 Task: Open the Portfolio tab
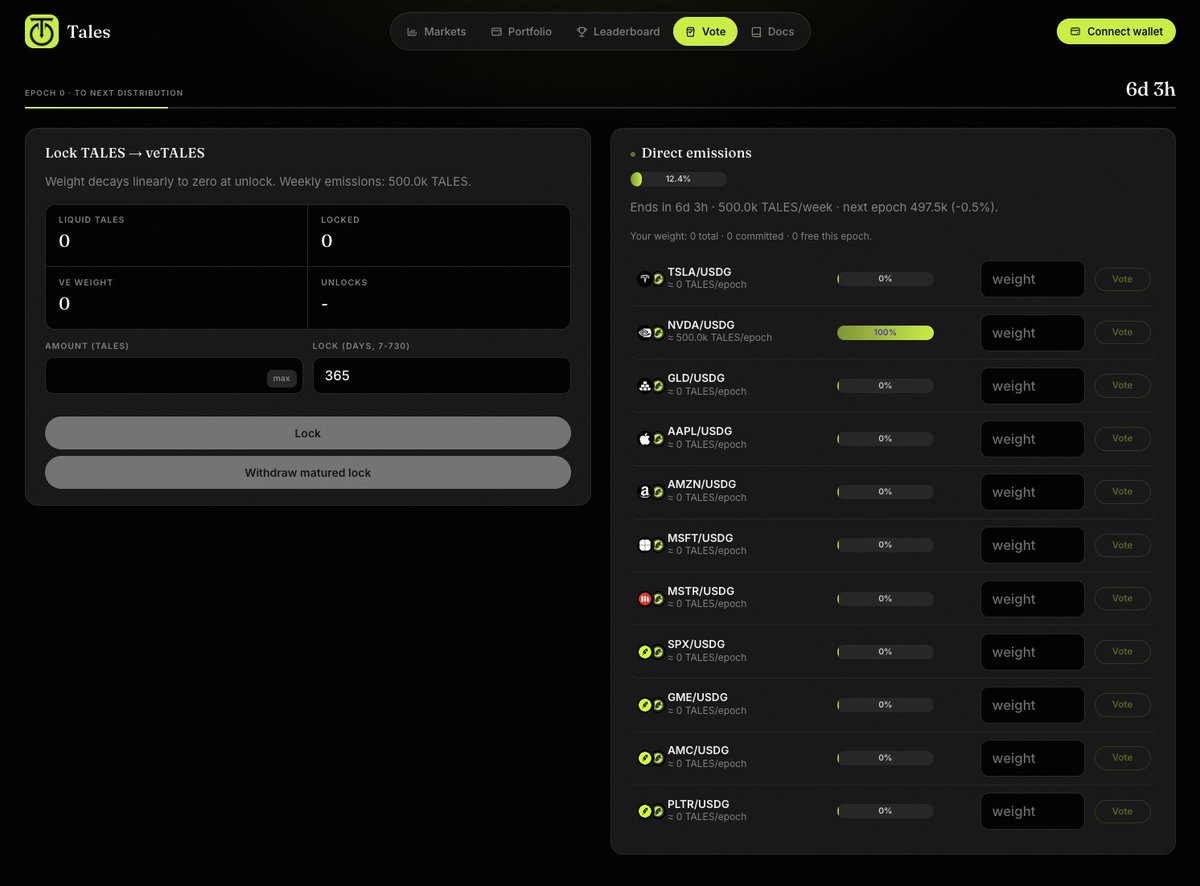[x=521, y=31]
